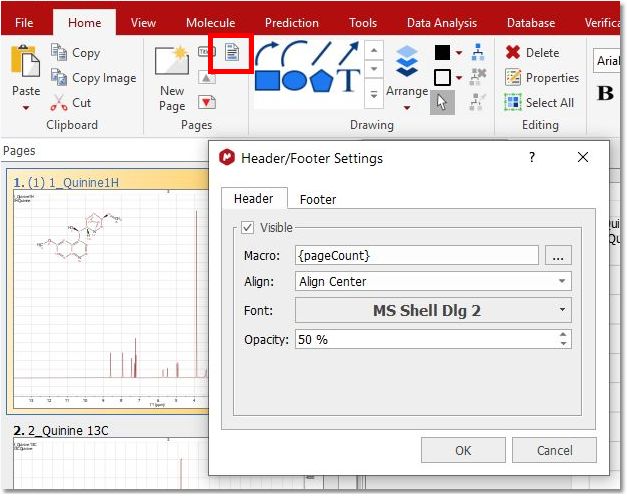Move up in drawing gallery
Image resolution: width=627 pixels, height=496 pixels.
(374, 50)
